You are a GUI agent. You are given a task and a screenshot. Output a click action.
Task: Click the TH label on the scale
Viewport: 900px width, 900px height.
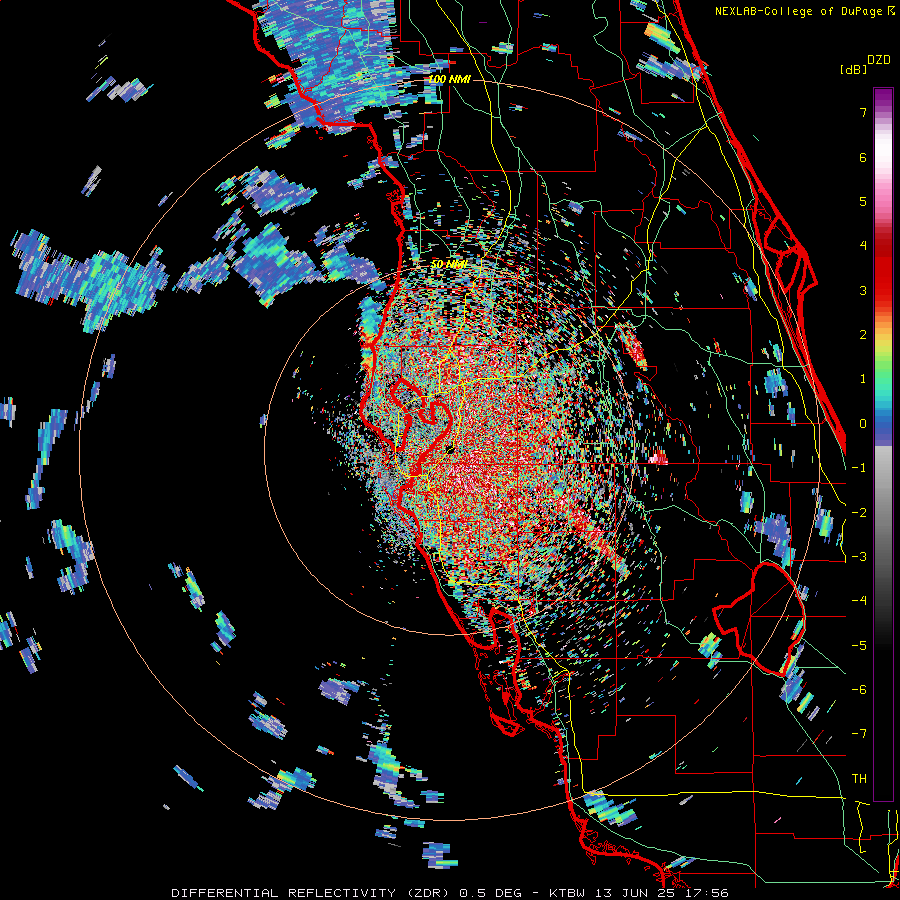click(x=859, y=779)
